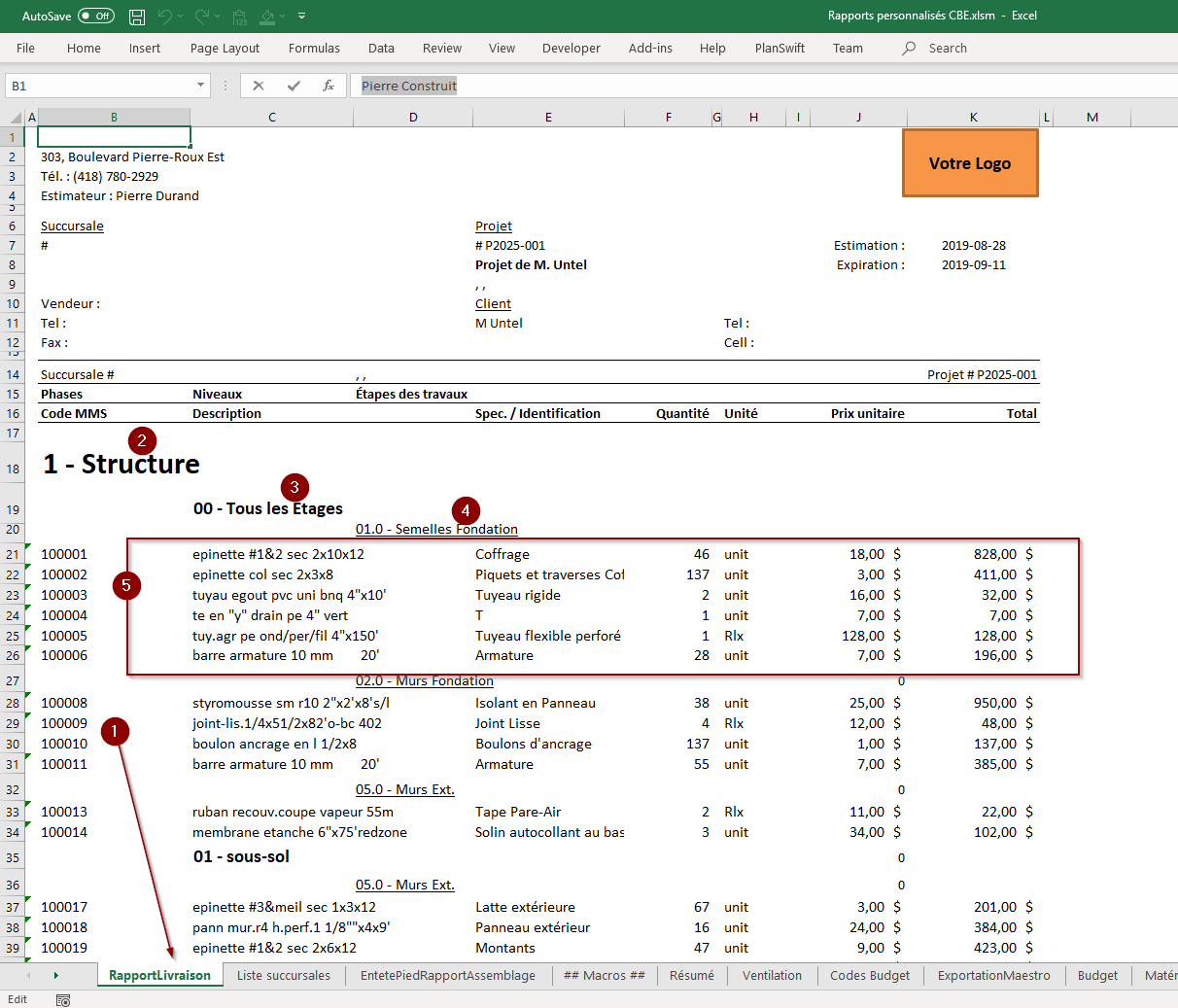Click the Save icon in title bar
The image size is (1178, 1008).
(137, 17)
